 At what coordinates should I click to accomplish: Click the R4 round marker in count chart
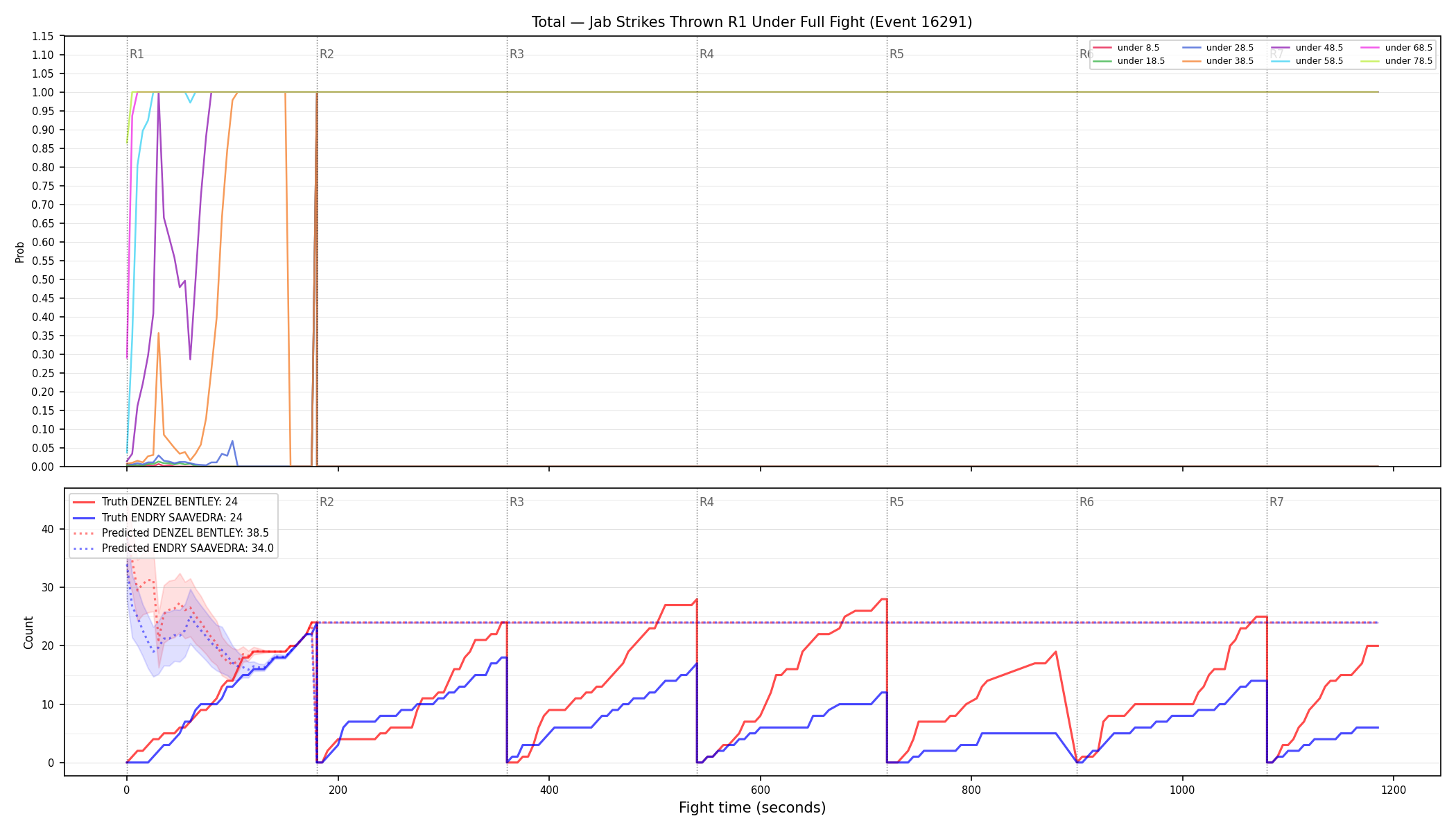(707, 502)
